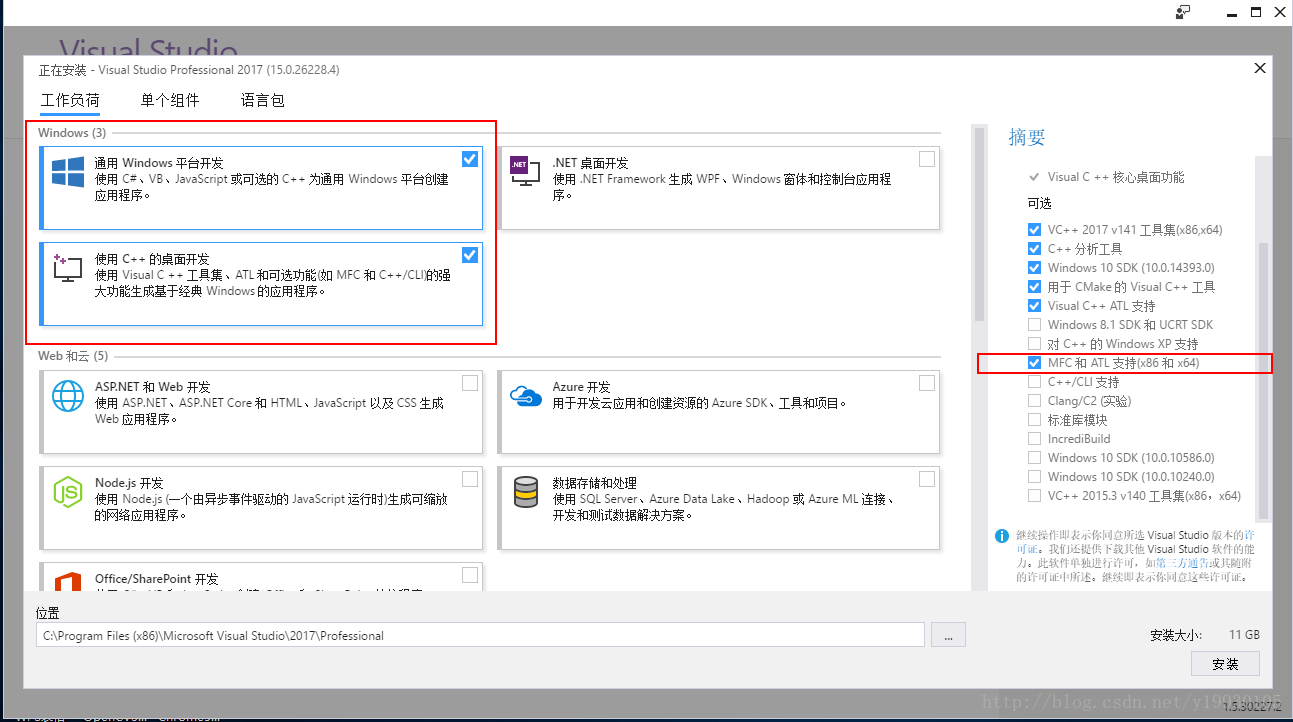The image size is (1293, 722).
Task: Enable VC++ 2015.3 v140 工具集 option
Action: [1035, 496]
